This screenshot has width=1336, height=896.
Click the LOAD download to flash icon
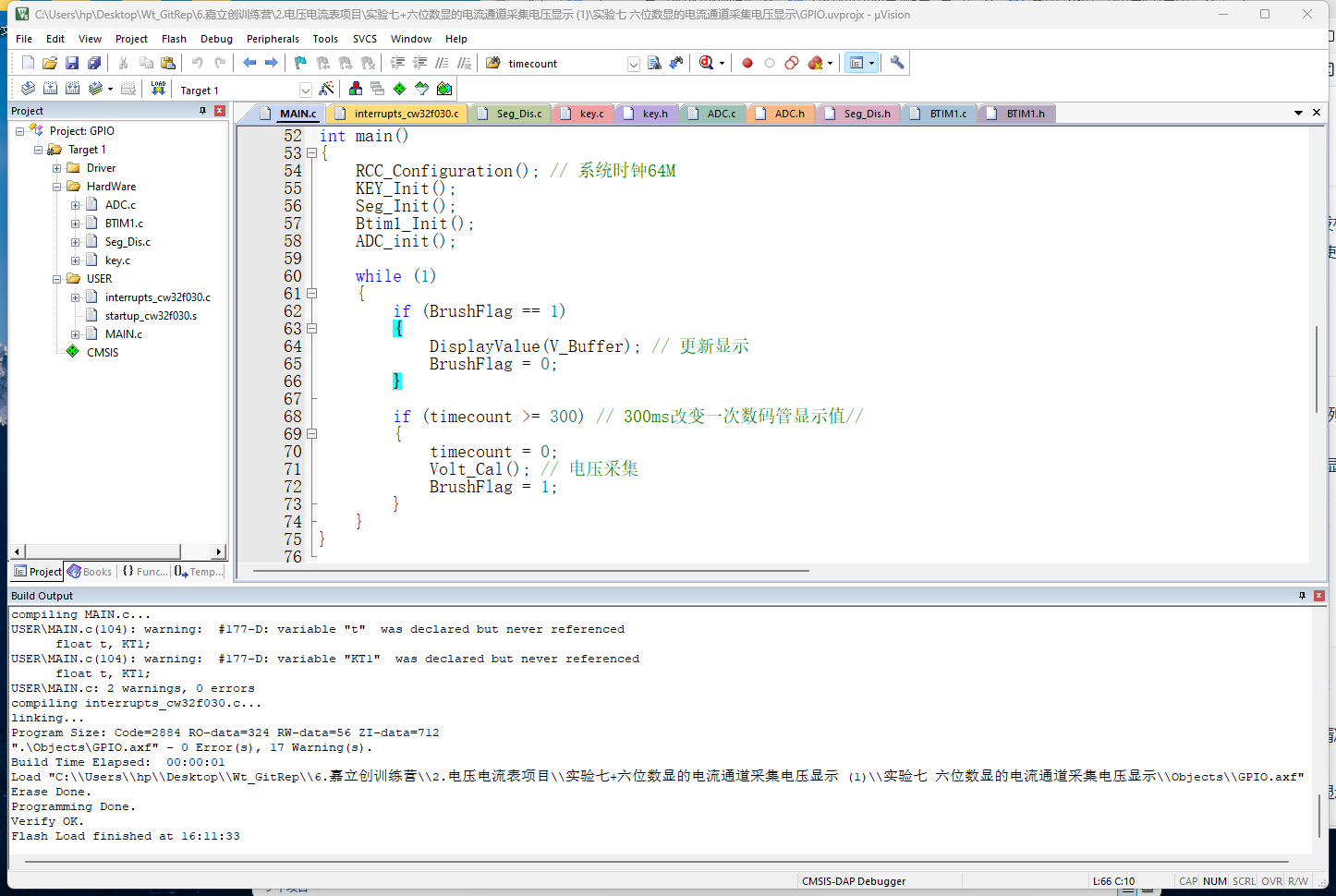[x=158, y=89]
